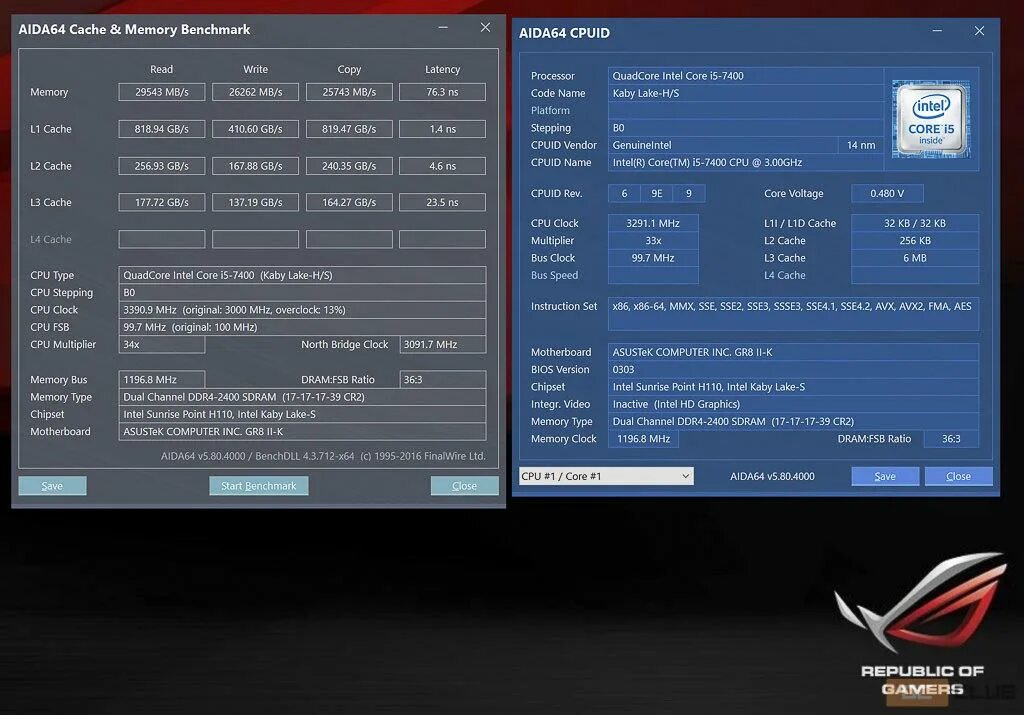Image resolution: width=1024 pixels, height=715 pixels.
Task: Click CPU Multiplier 34x field
Action: pos(162,344)
